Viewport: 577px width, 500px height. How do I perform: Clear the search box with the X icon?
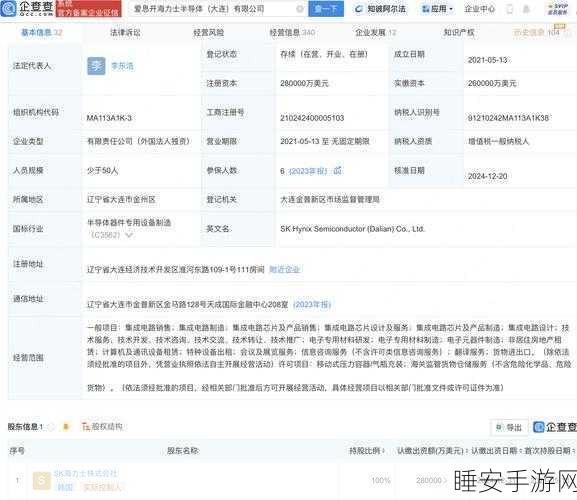(300, 9)
